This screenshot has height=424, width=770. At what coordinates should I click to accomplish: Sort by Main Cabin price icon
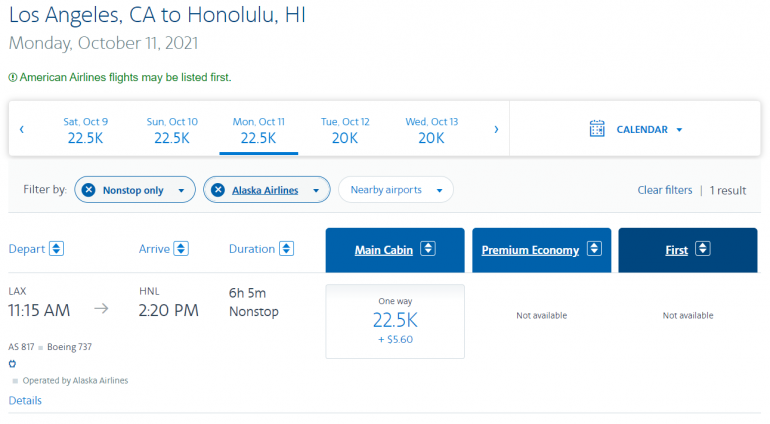pos(428,249)
